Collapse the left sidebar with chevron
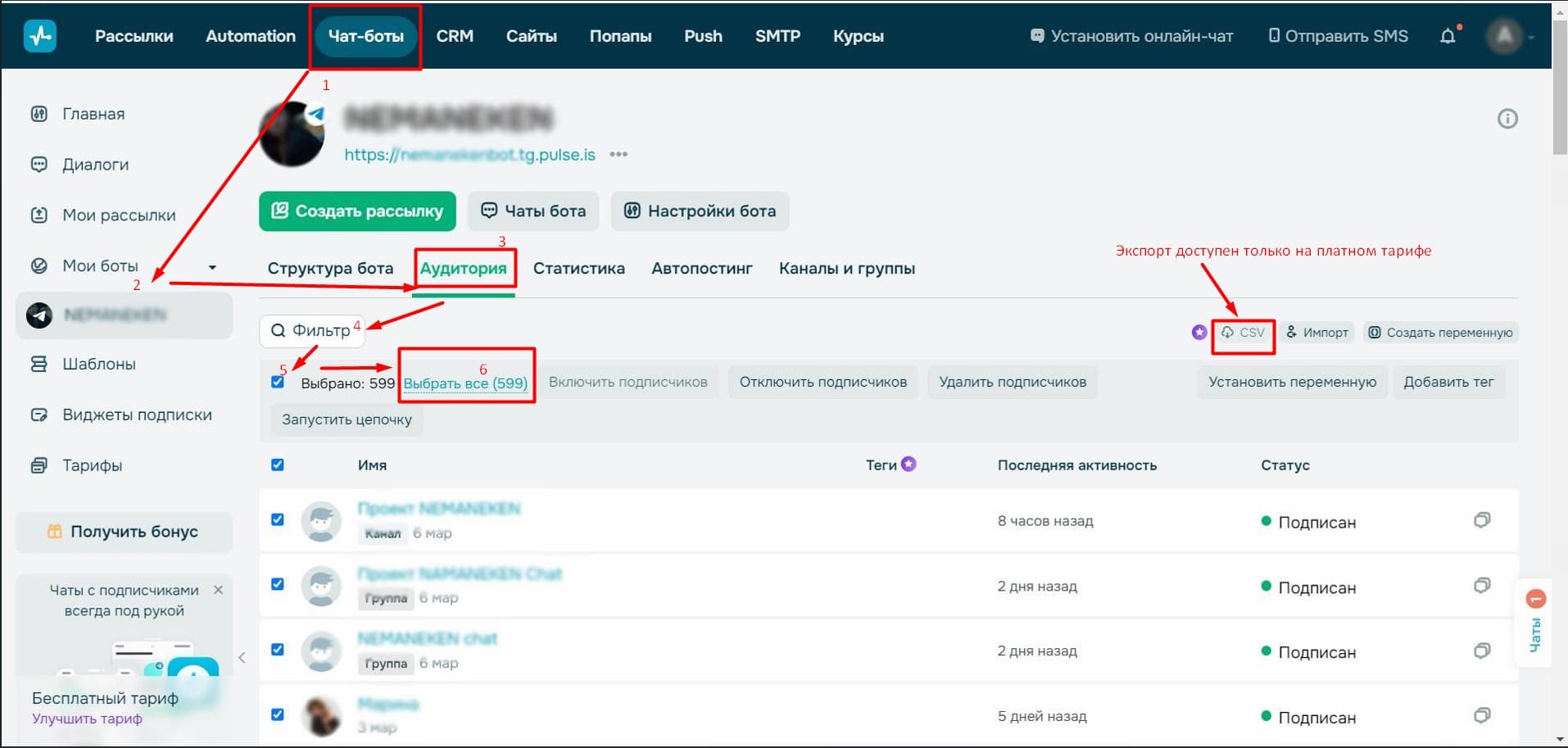 click(x=242, y=658)
